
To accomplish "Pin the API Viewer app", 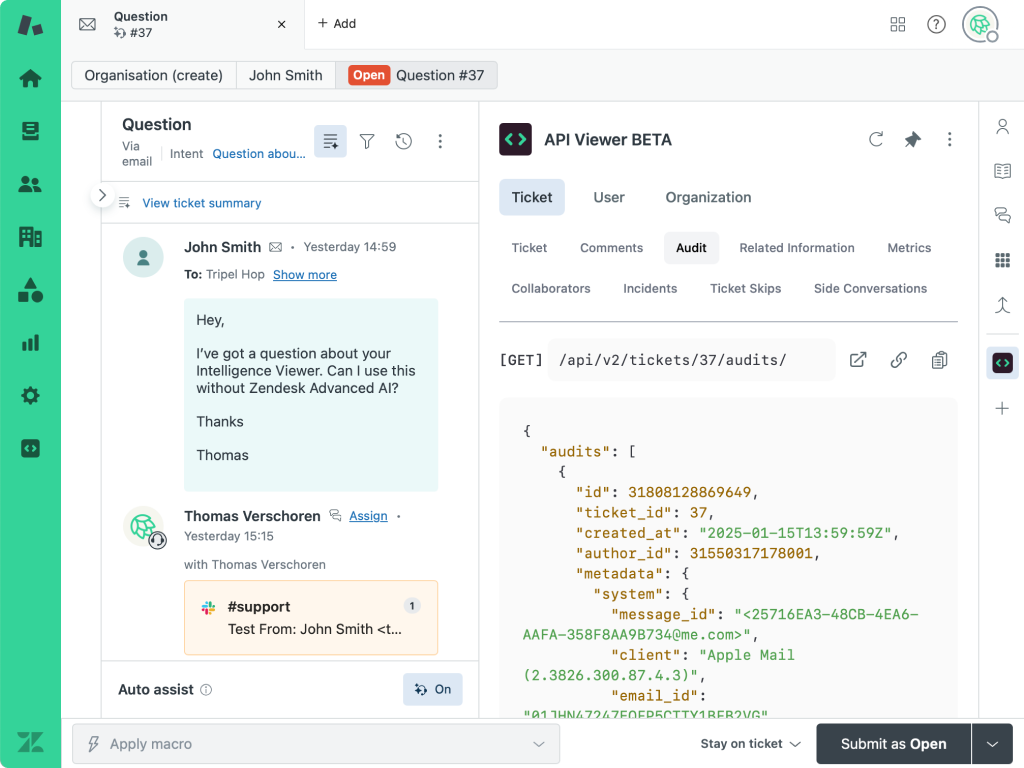I will 912,140.
